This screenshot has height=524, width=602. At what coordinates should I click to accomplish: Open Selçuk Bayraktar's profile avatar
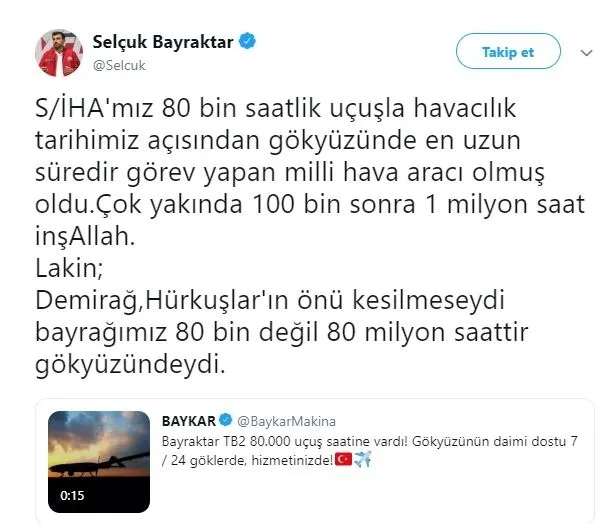tap(59, 53)
